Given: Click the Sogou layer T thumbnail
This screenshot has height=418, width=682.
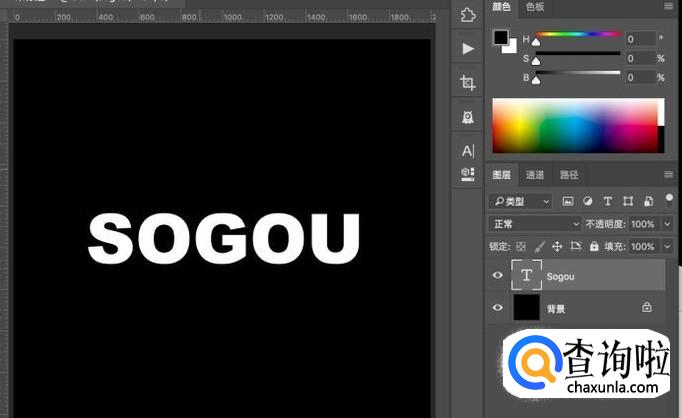Looking at the screenshot, I should [x=526, y=275].
